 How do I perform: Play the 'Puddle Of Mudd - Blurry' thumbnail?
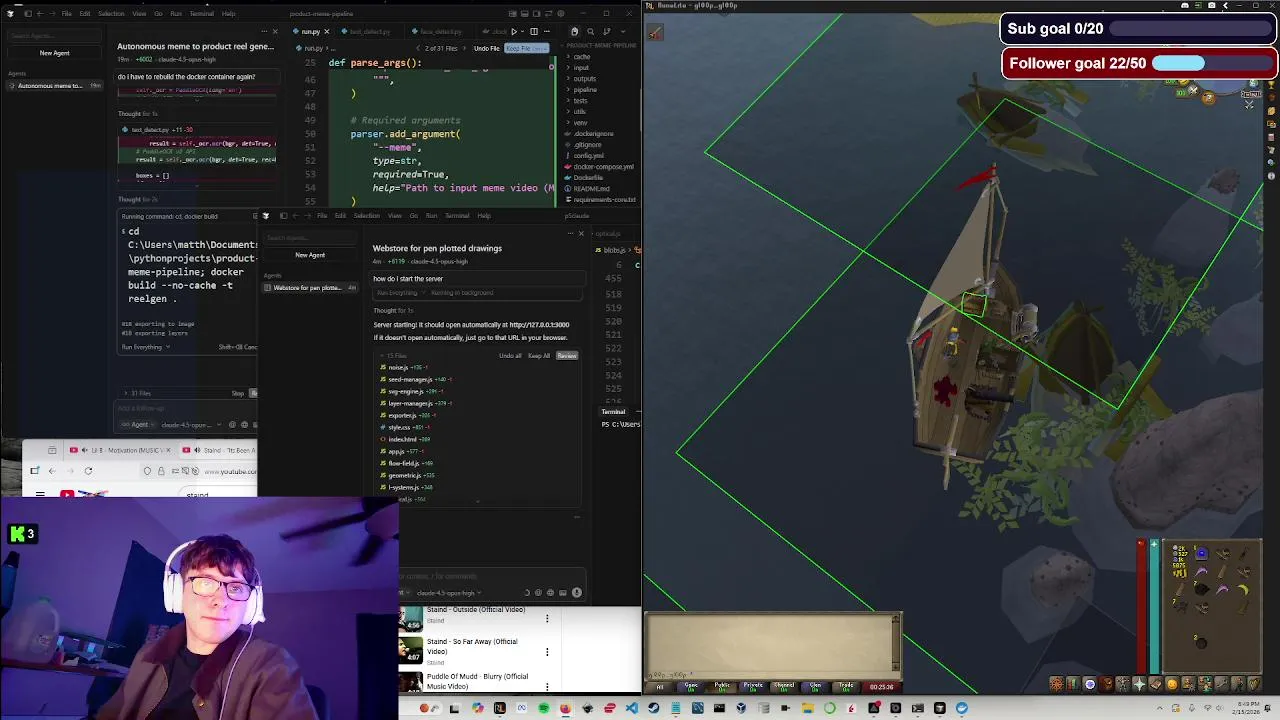[x=411, y=683]
